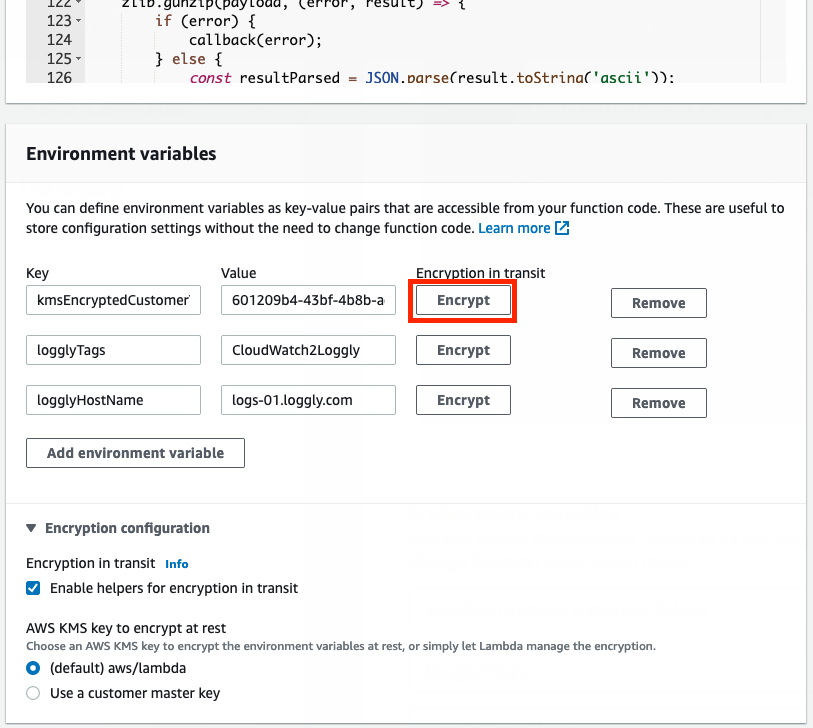Fold code at line 123

(79, 21)
